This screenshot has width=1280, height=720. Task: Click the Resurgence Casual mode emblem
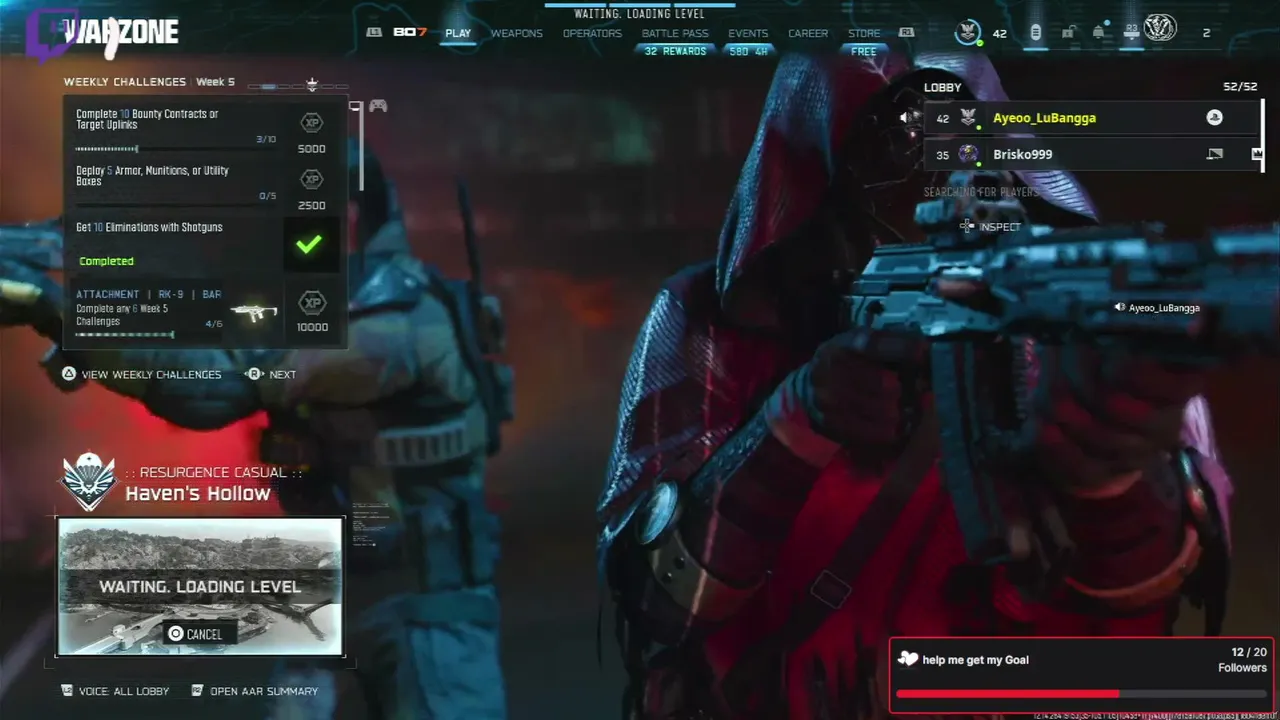(x=89, y=481)
